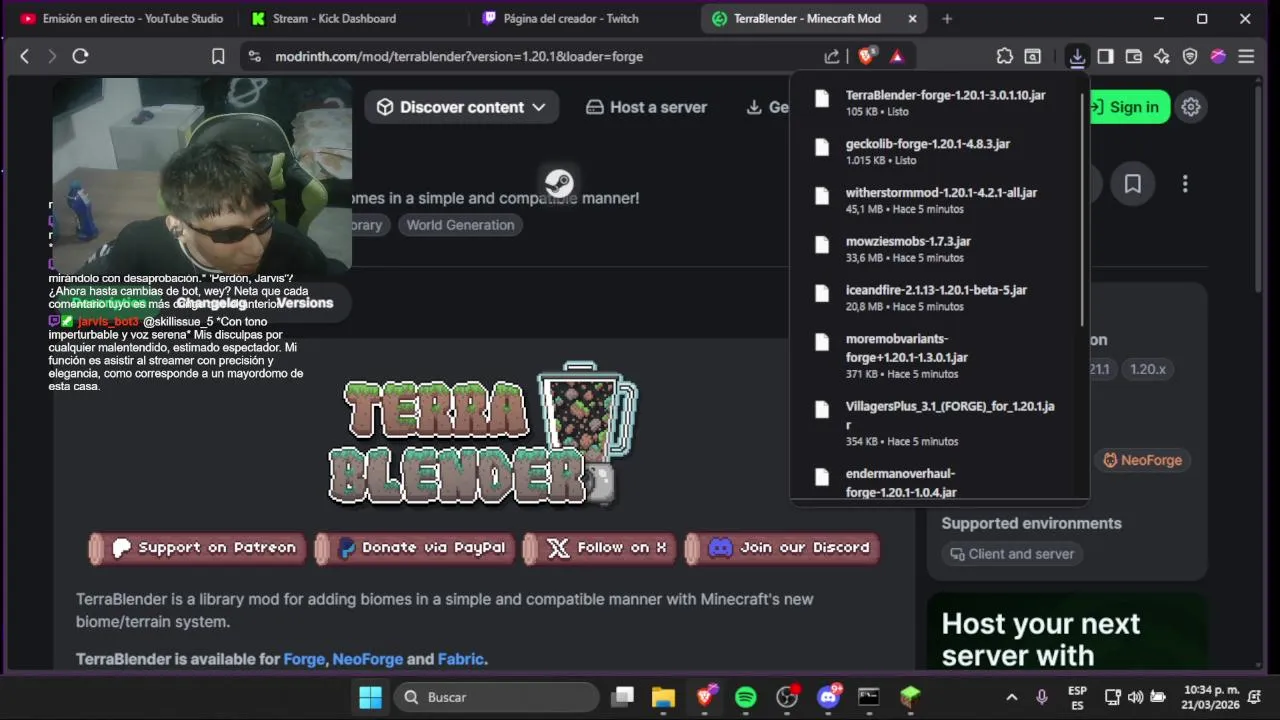This screenshot has height=720, width=1280.
Task: Open Spotify from the taskbar
Action: (x=746, y=697)
